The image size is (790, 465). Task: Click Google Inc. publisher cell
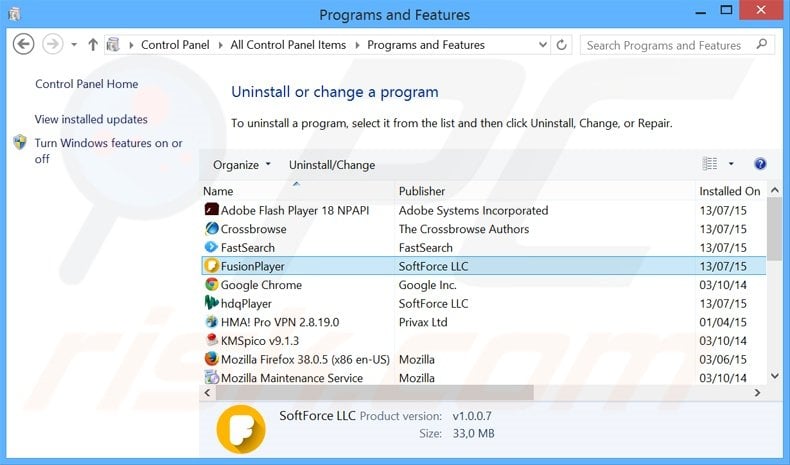tap(427, 285)
